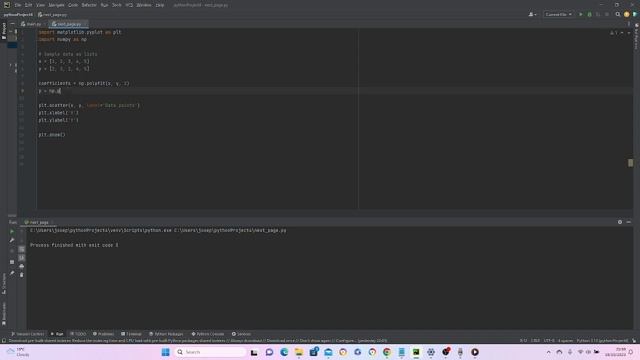Click the stop square icon in Run panel

pos(12,262)
